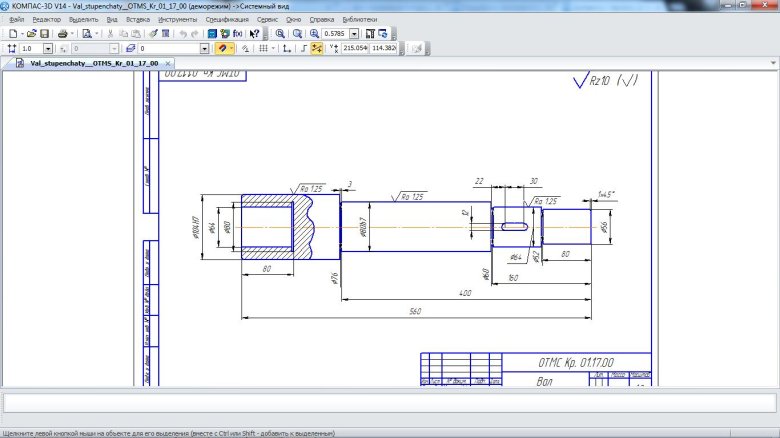This screenshot has height=438, width=780.
Task: Save the drawing with the floppy icon
Action: pos(44,33)
